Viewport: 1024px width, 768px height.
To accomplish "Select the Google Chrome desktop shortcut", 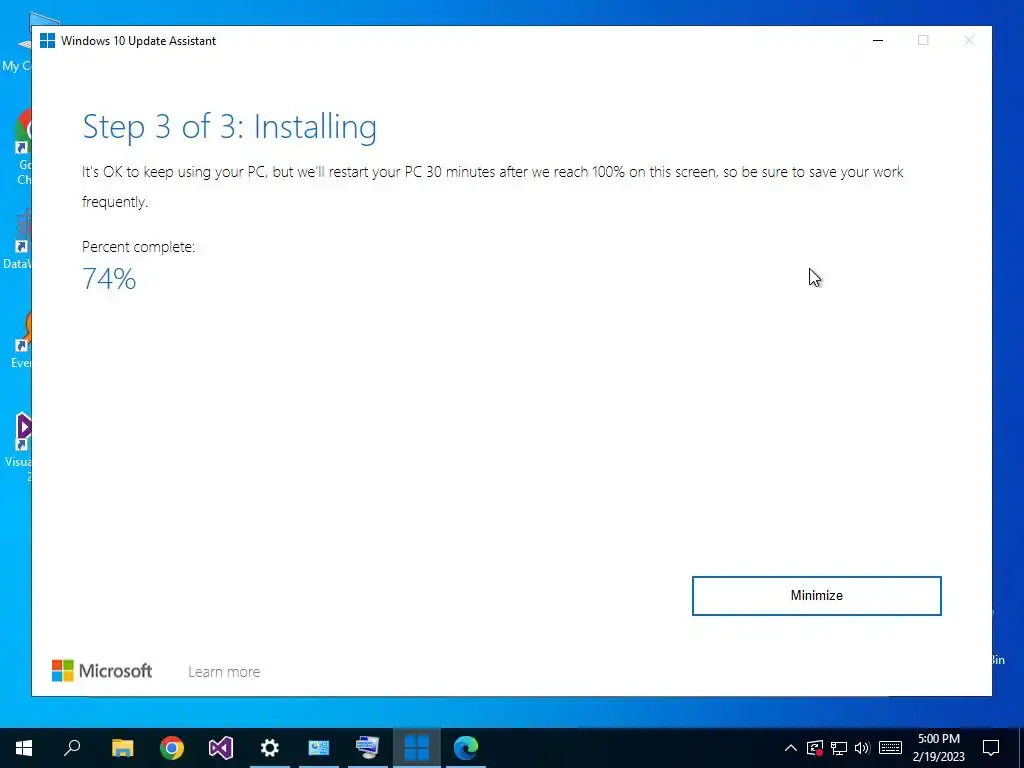I will (23, 147).
